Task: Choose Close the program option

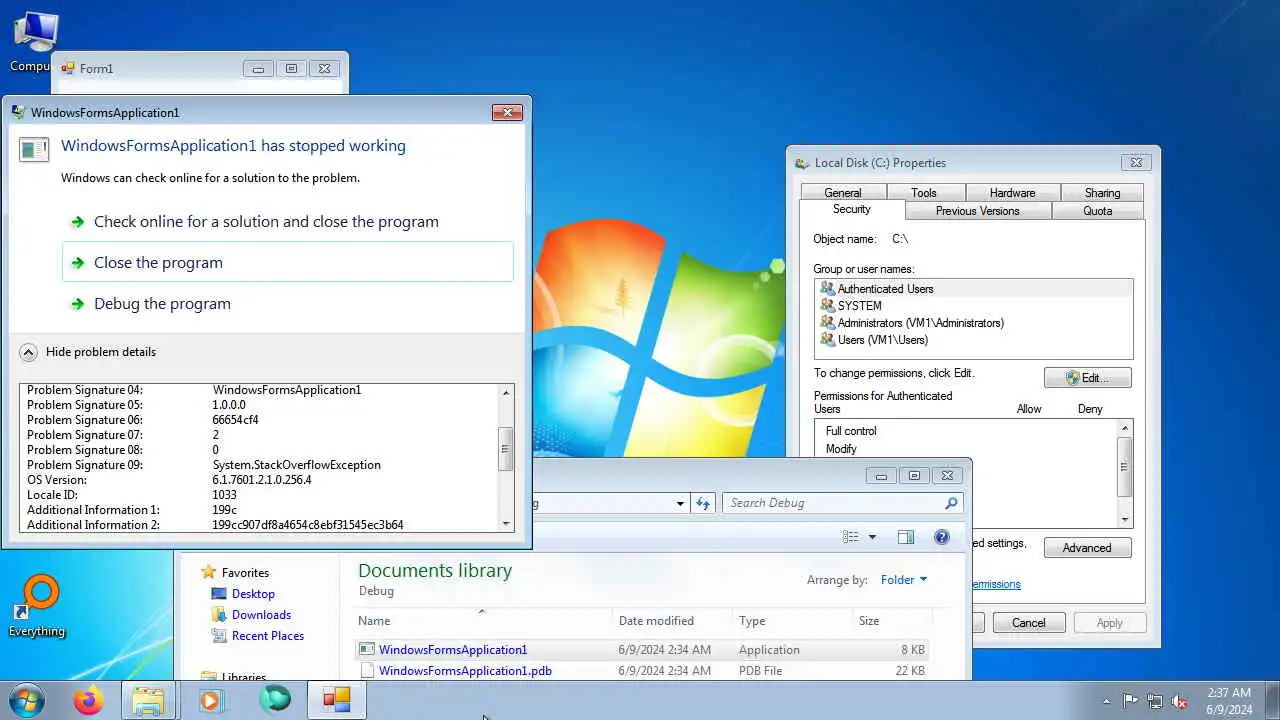Action: (x=288, y=262)
